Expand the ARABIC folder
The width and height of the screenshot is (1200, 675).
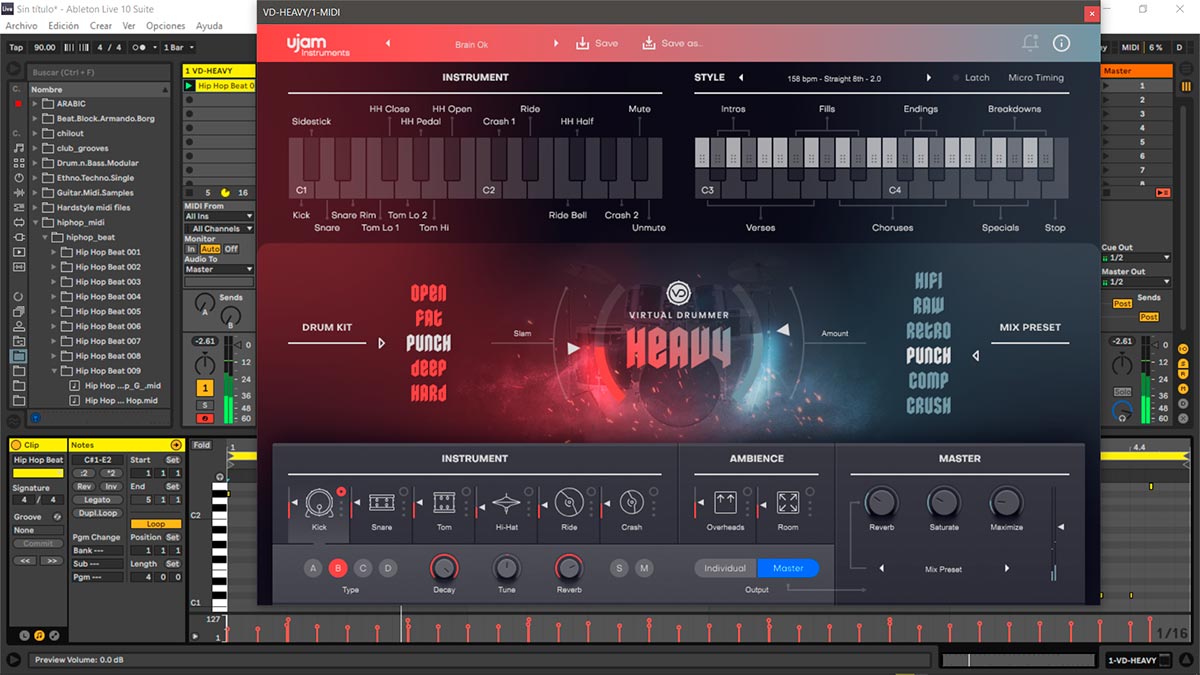(x=35, y=103)
